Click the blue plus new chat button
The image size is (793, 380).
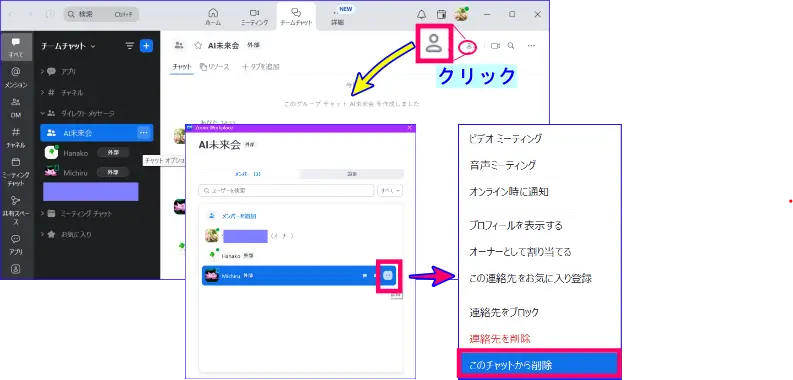coord(146,46)
